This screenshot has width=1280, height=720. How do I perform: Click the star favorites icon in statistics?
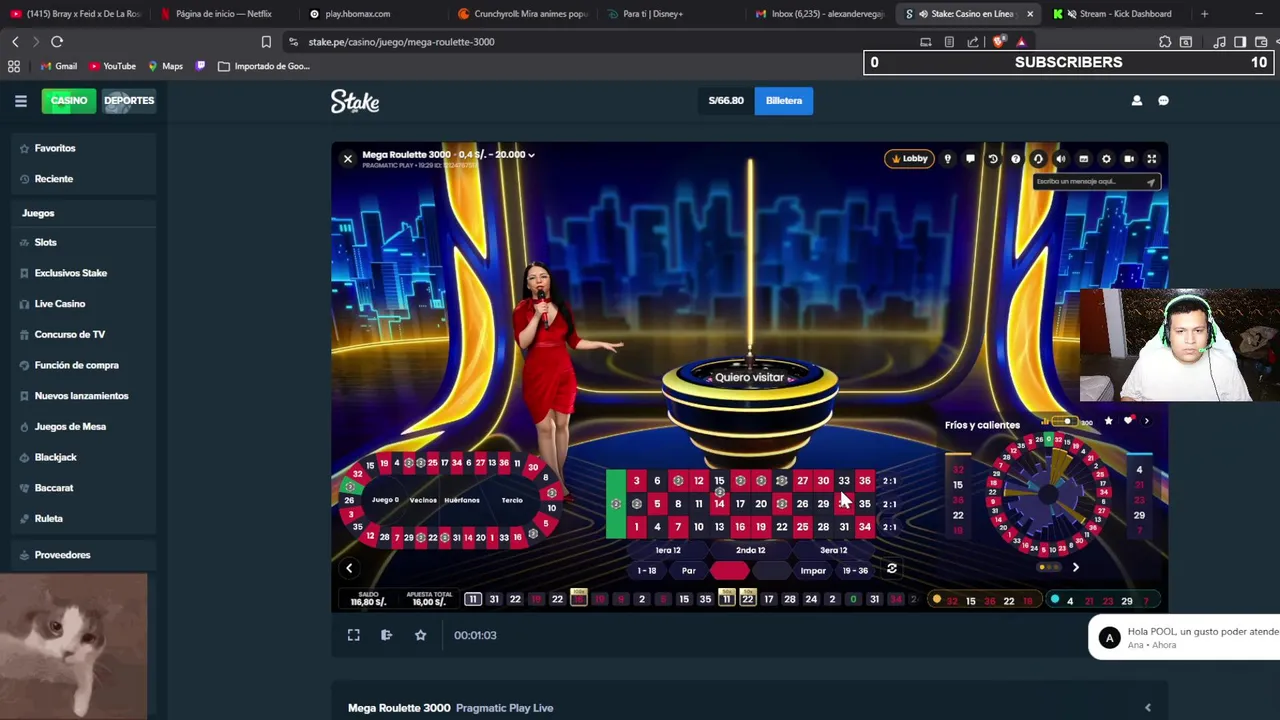1108,421
